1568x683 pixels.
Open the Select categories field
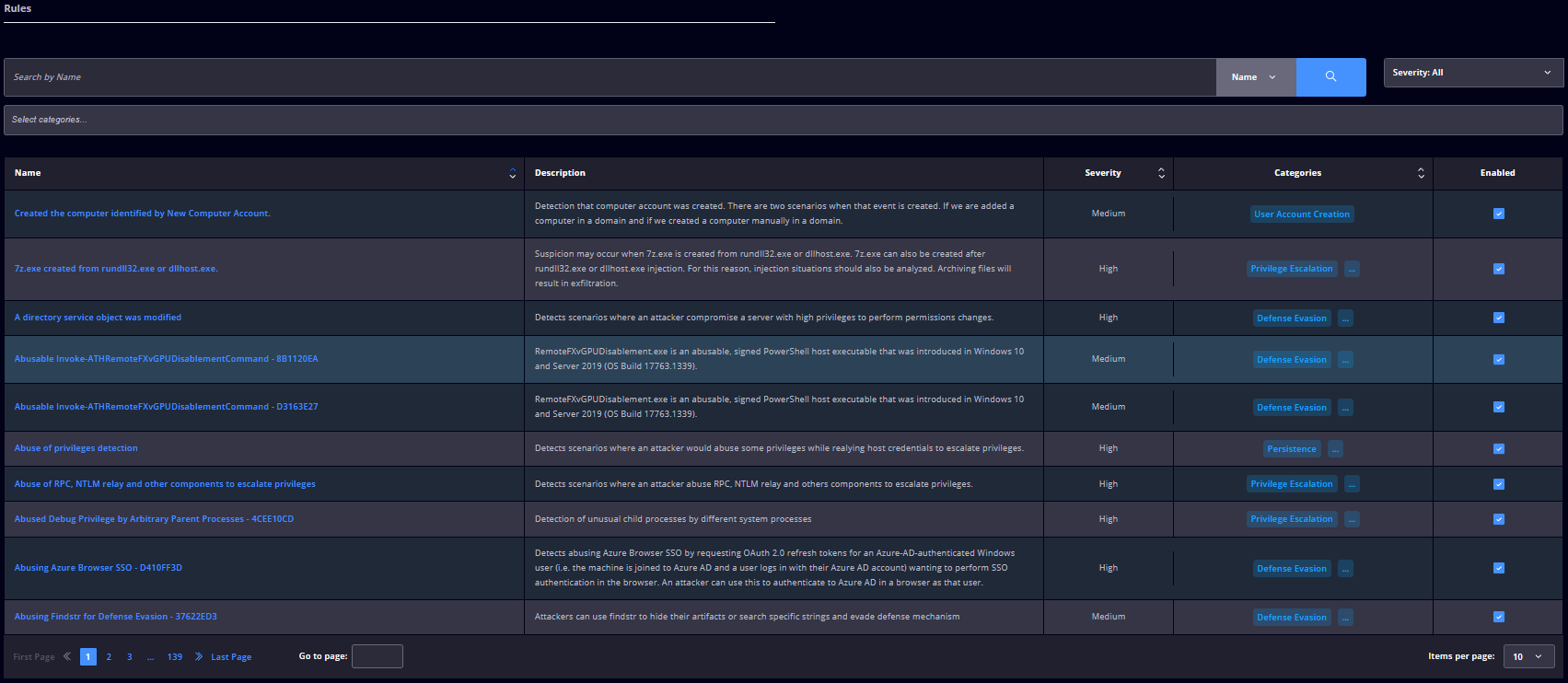pos(783,120)
